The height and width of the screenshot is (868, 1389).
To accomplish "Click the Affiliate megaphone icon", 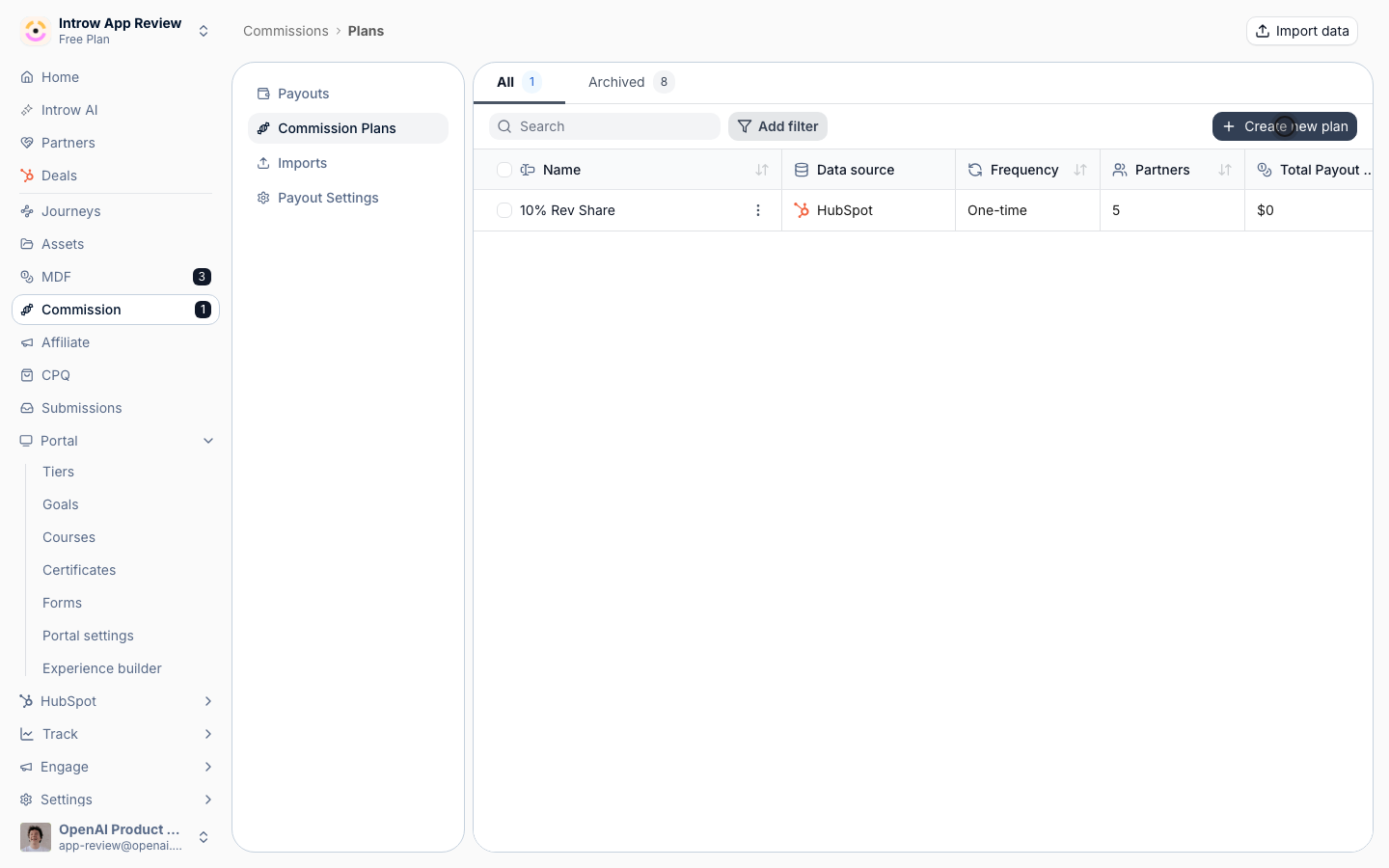I will 27,342.
